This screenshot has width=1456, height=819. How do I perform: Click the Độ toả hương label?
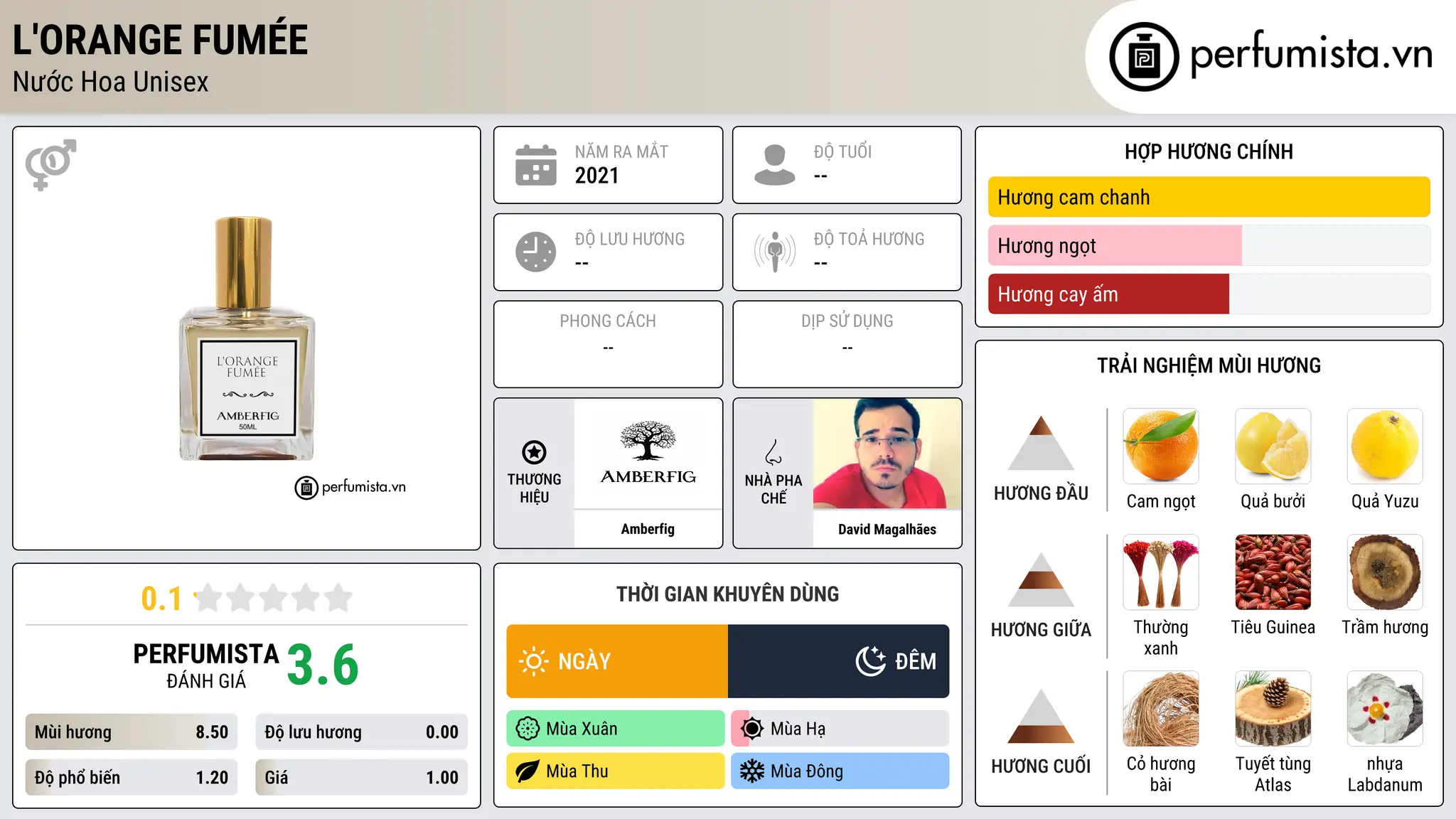coord(869,239)
